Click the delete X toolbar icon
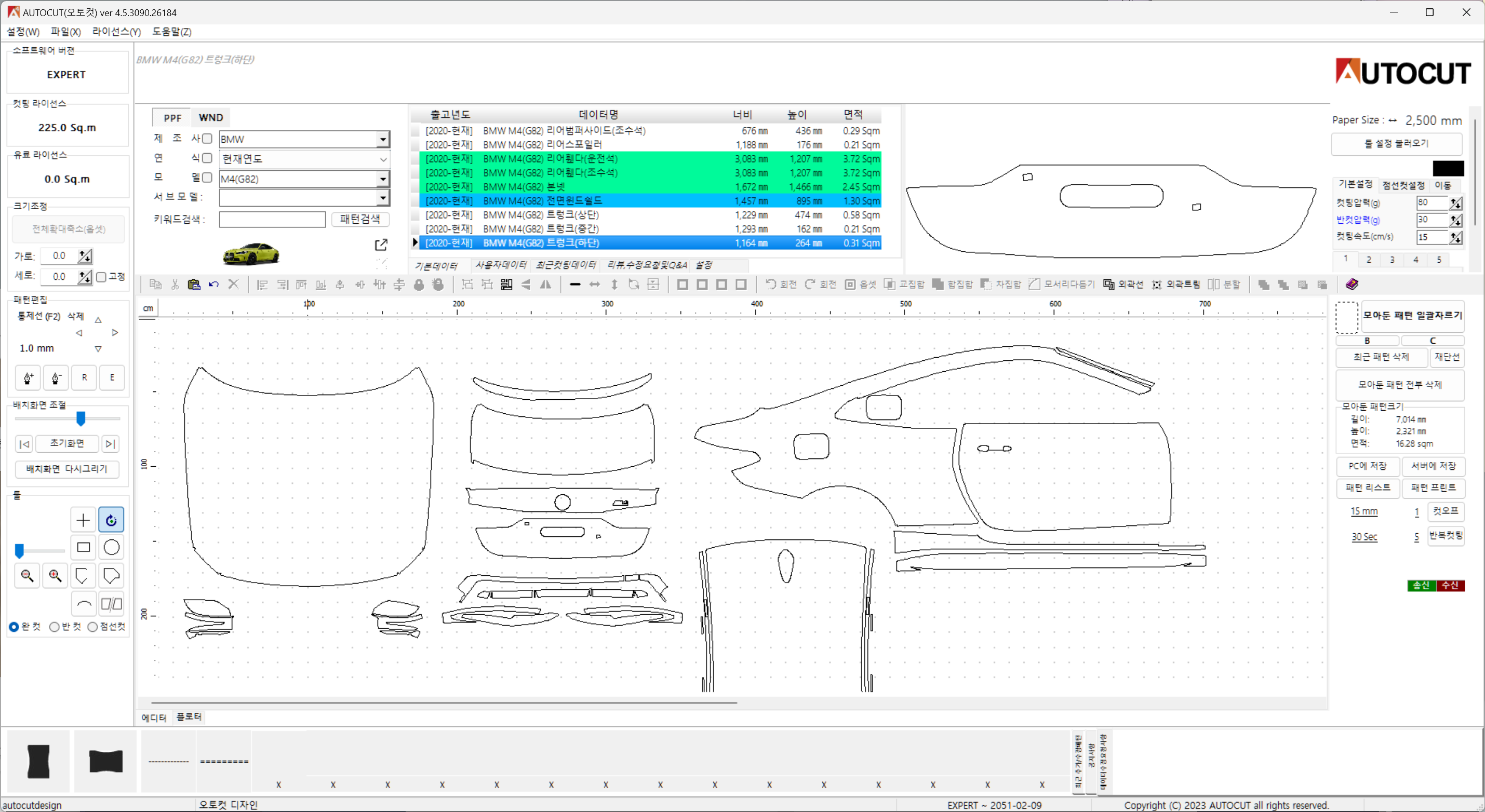Viewport: 1485px width, 812px height. (233, 284)
